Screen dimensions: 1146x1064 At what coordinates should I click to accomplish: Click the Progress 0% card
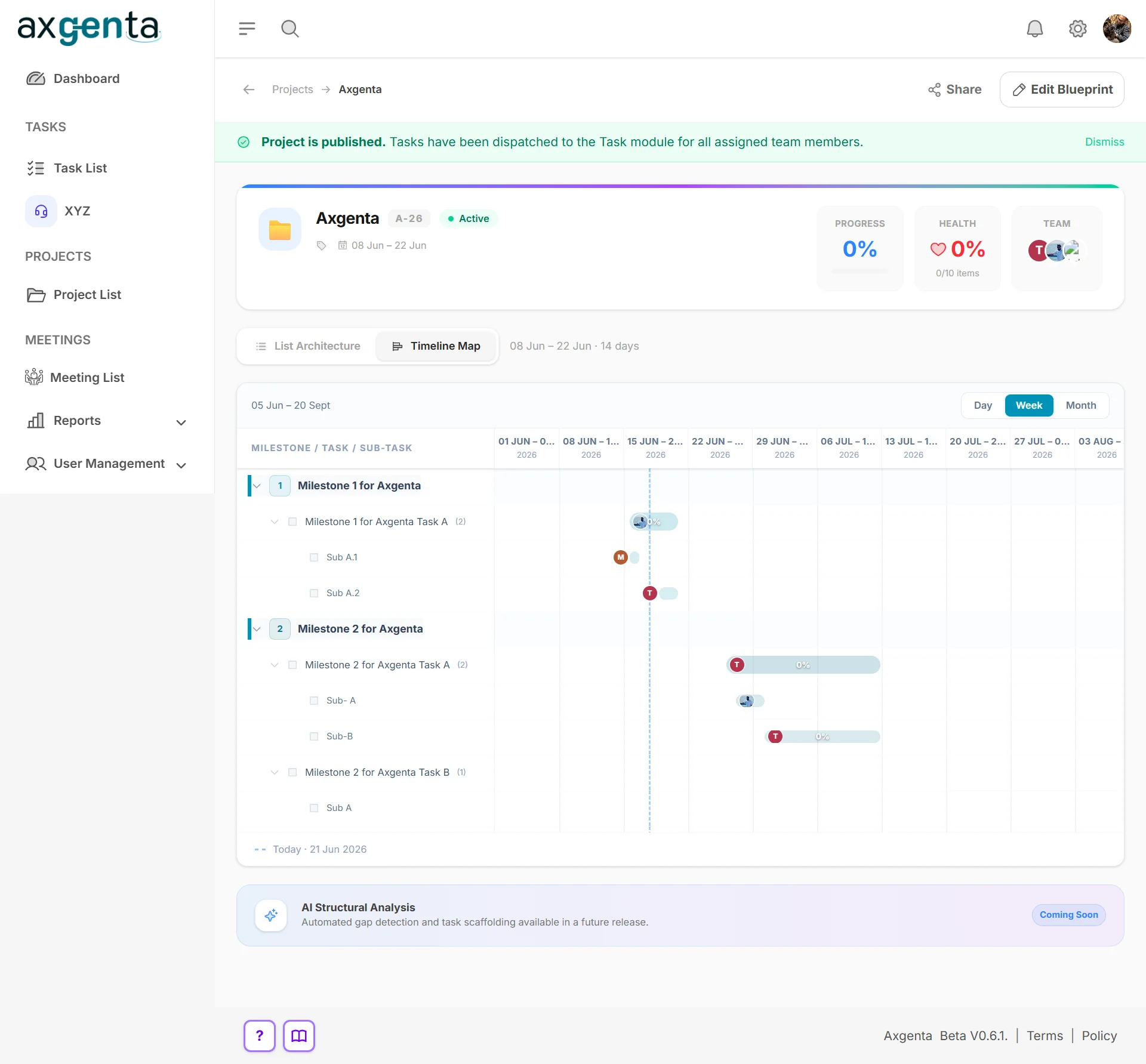point(860,249)
